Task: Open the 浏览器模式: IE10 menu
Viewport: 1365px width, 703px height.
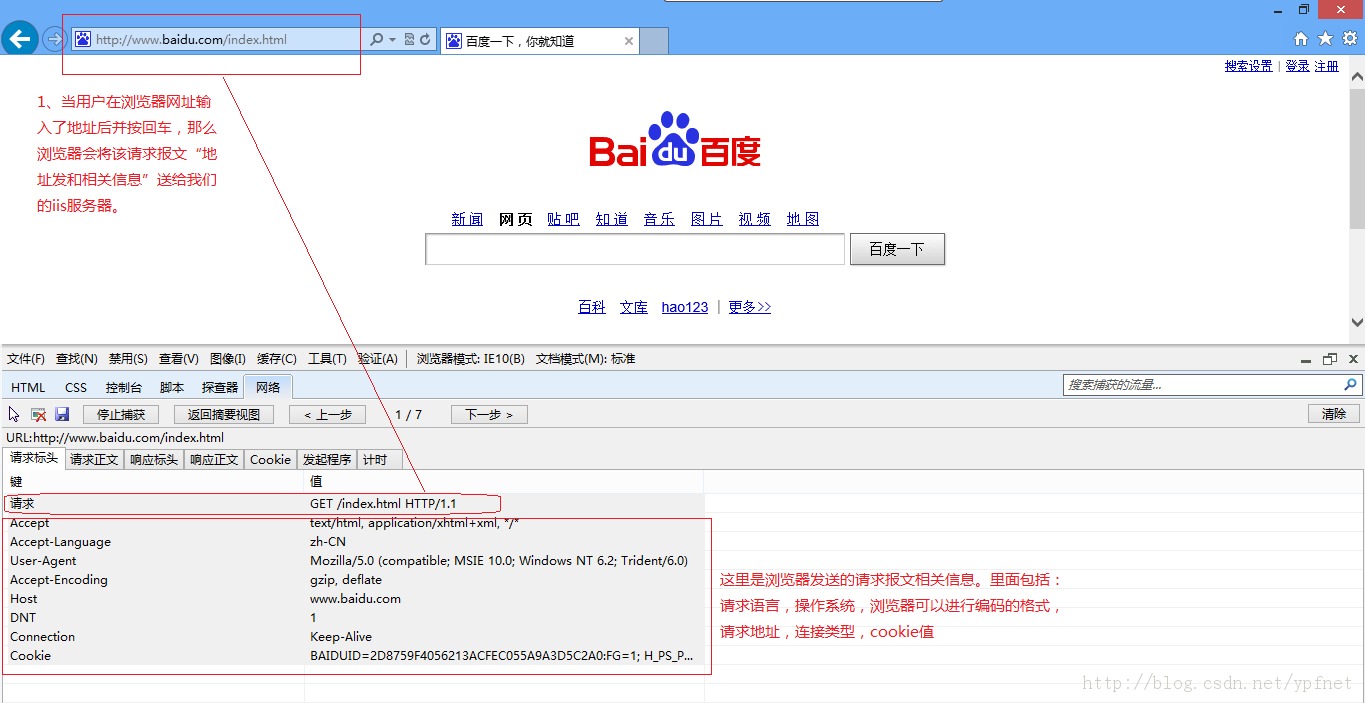Action: tap(470, 359)
